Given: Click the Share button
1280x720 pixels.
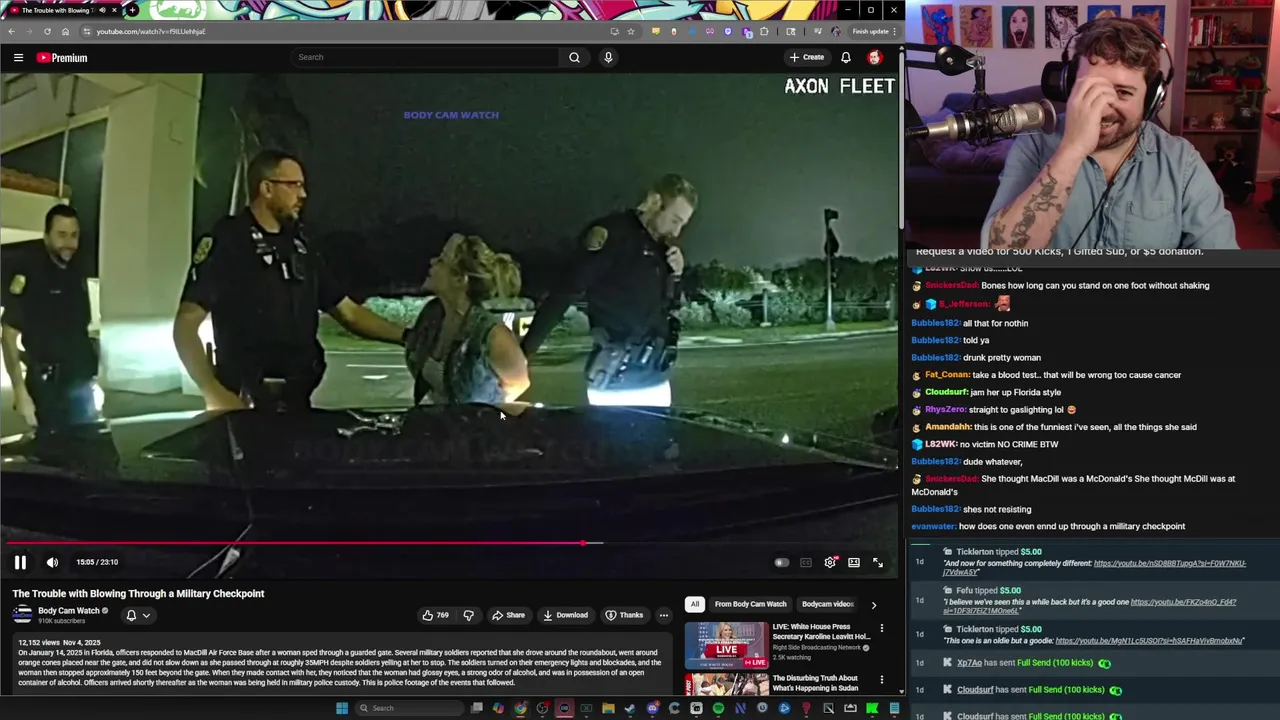Looking at the screenshot, I should coord(508,615).
